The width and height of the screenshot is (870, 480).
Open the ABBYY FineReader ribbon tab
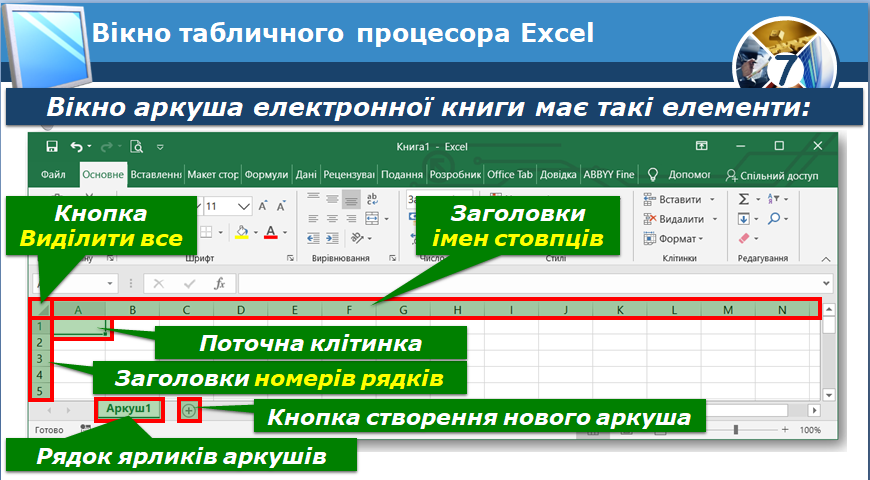click(609, 175)
